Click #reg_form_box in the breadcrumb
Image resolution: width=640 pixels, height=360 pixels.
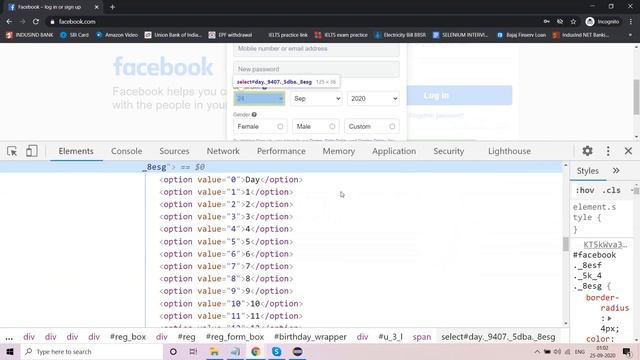coord(235,337)
